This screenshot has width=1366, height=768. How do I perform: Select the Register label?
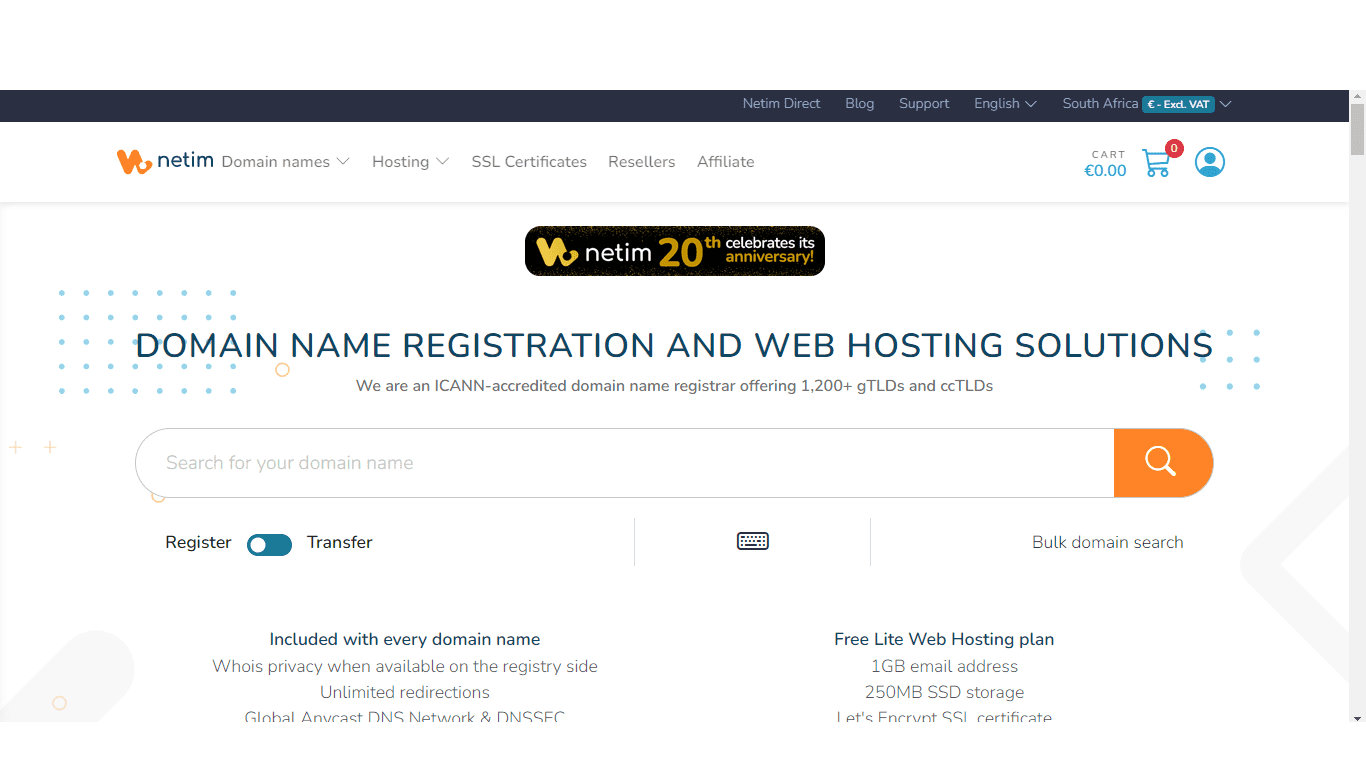(x=198, y=542)
